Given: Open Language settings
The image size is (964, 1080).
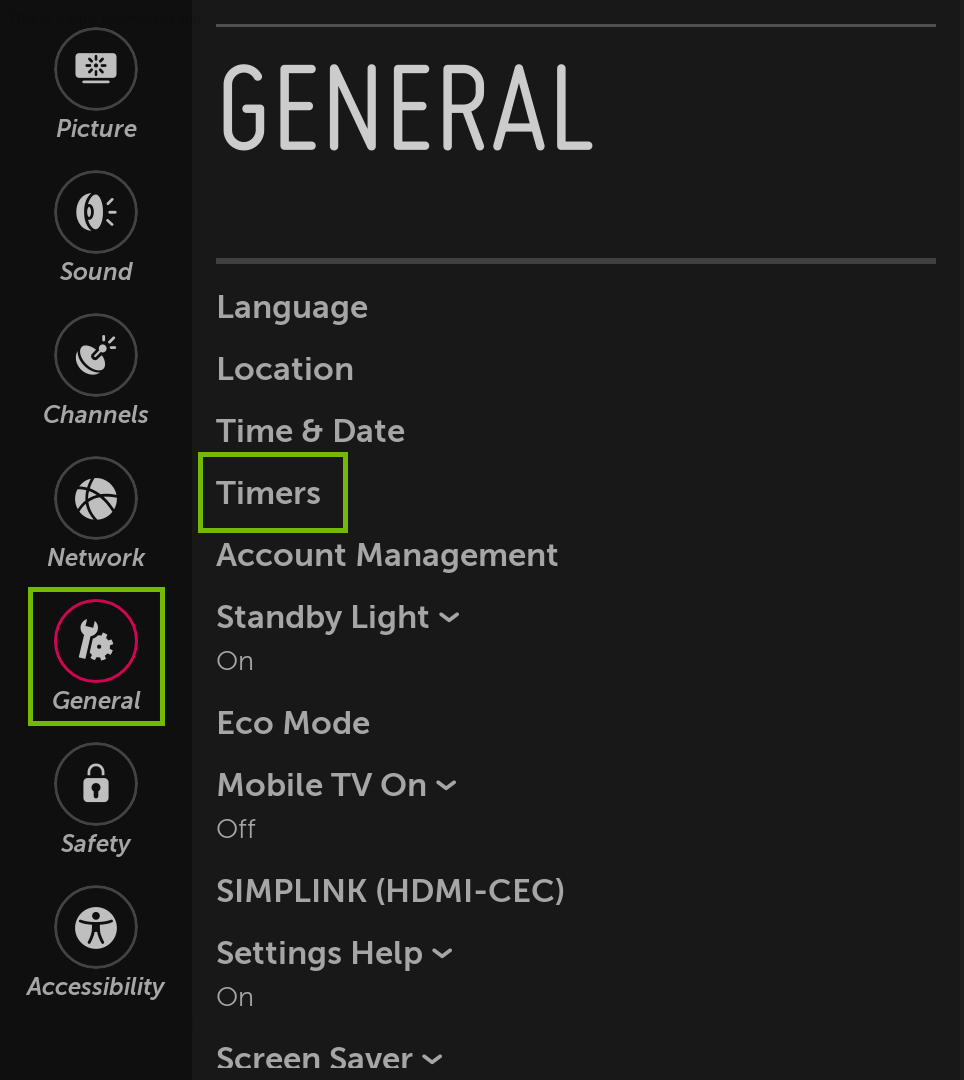Looking at the screenshot, I should click(291, 307).
